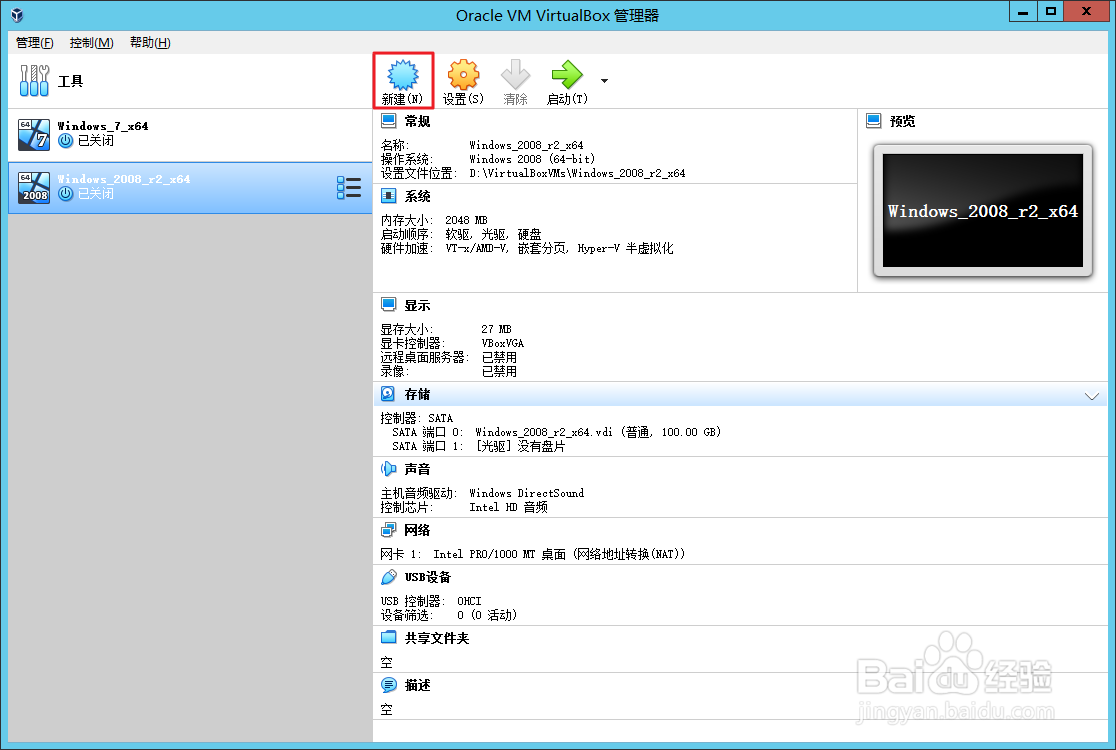
Task: Minimize the VirtualBox Manager window
Action: point(1023,11)
